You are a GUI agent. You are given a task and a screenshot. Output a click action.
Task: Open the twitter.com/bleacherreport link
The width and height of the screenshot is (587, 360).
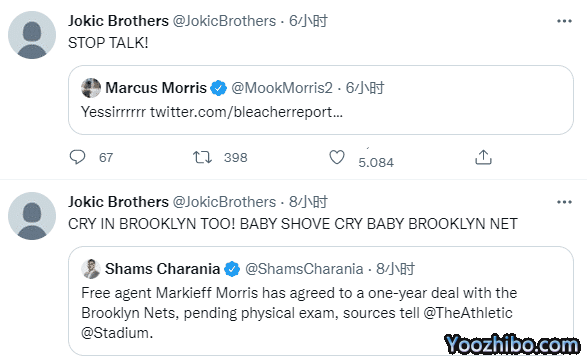(246, 112)
